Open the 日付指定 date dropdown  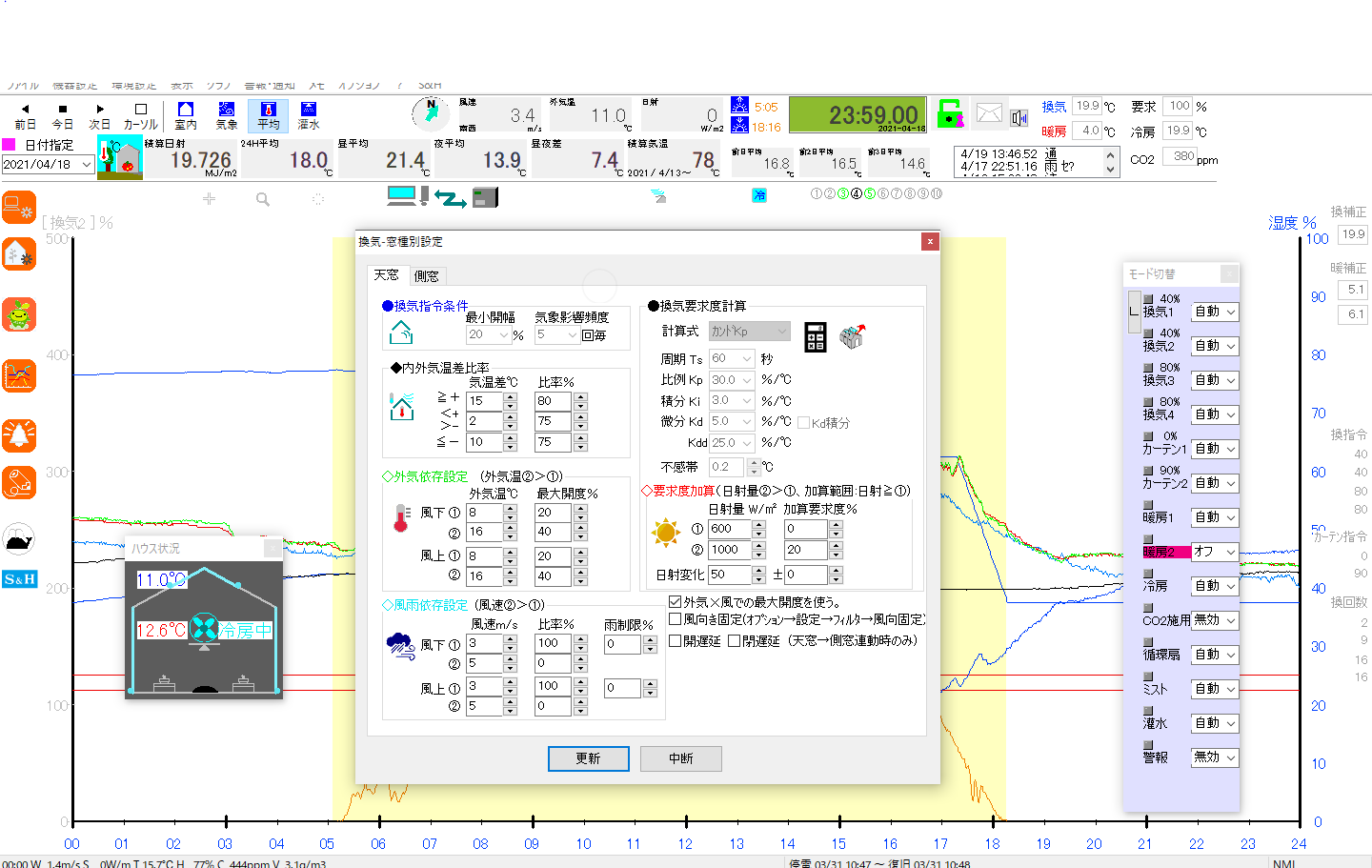(86, 165)
